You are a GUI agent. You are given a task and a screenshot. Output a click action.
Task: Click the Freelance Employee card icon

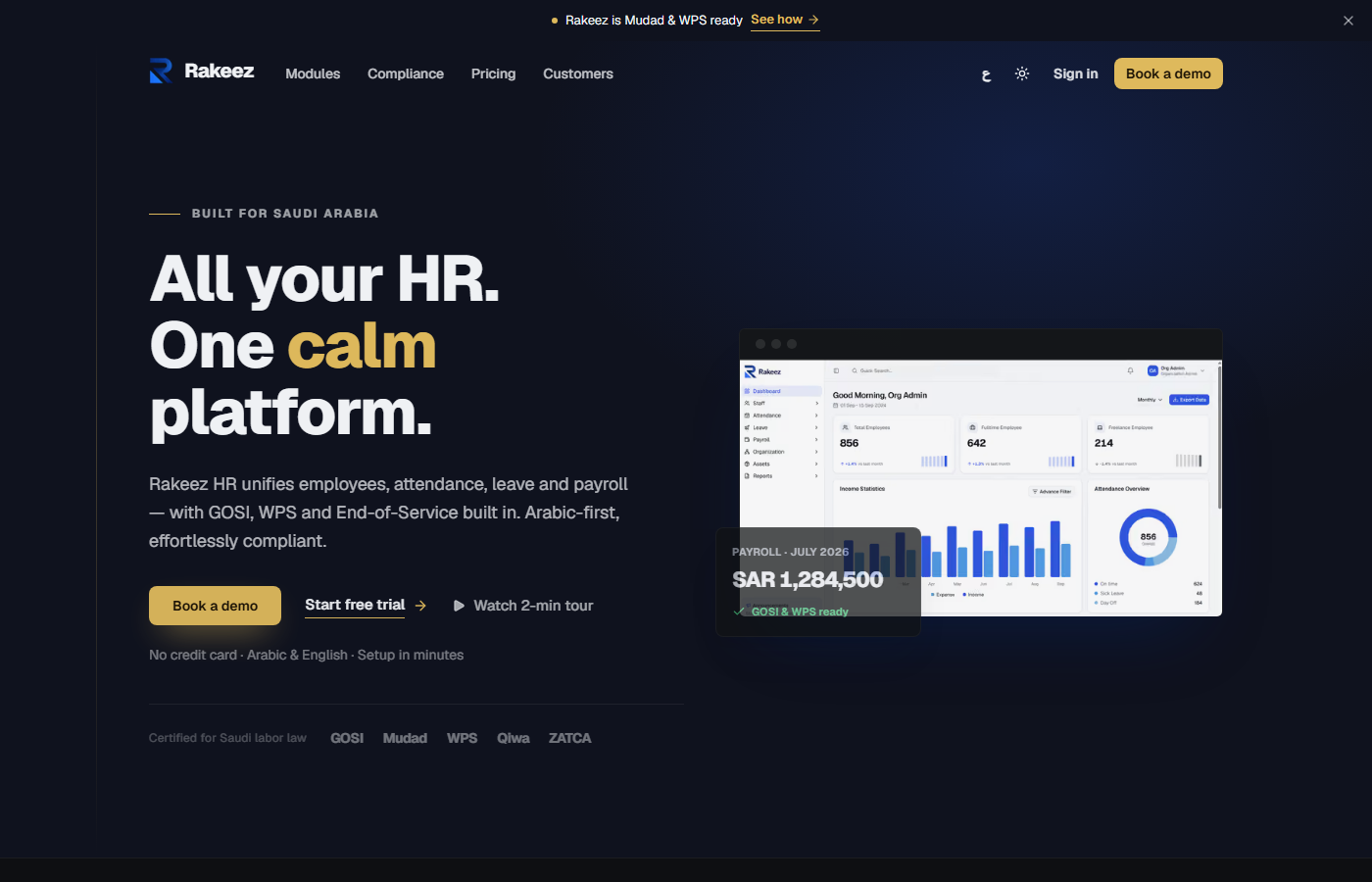[x=1100, y=427]
